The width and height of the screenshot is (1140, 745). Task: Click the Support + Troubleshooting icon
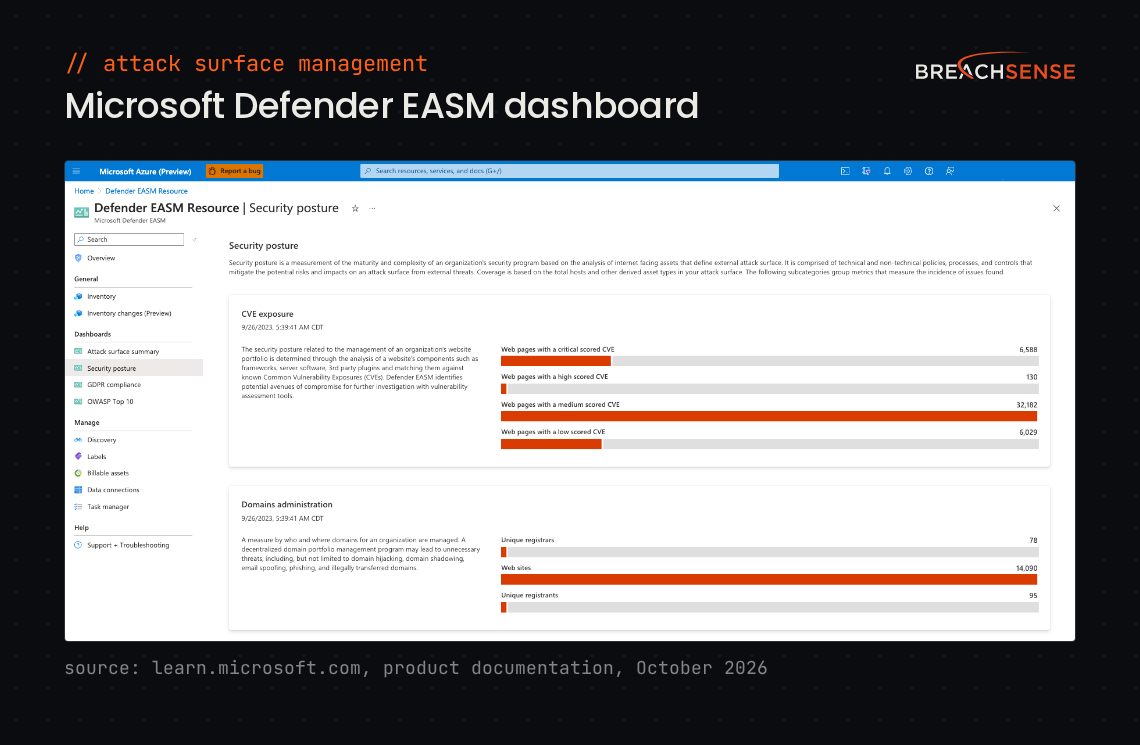tap(78, 545)
